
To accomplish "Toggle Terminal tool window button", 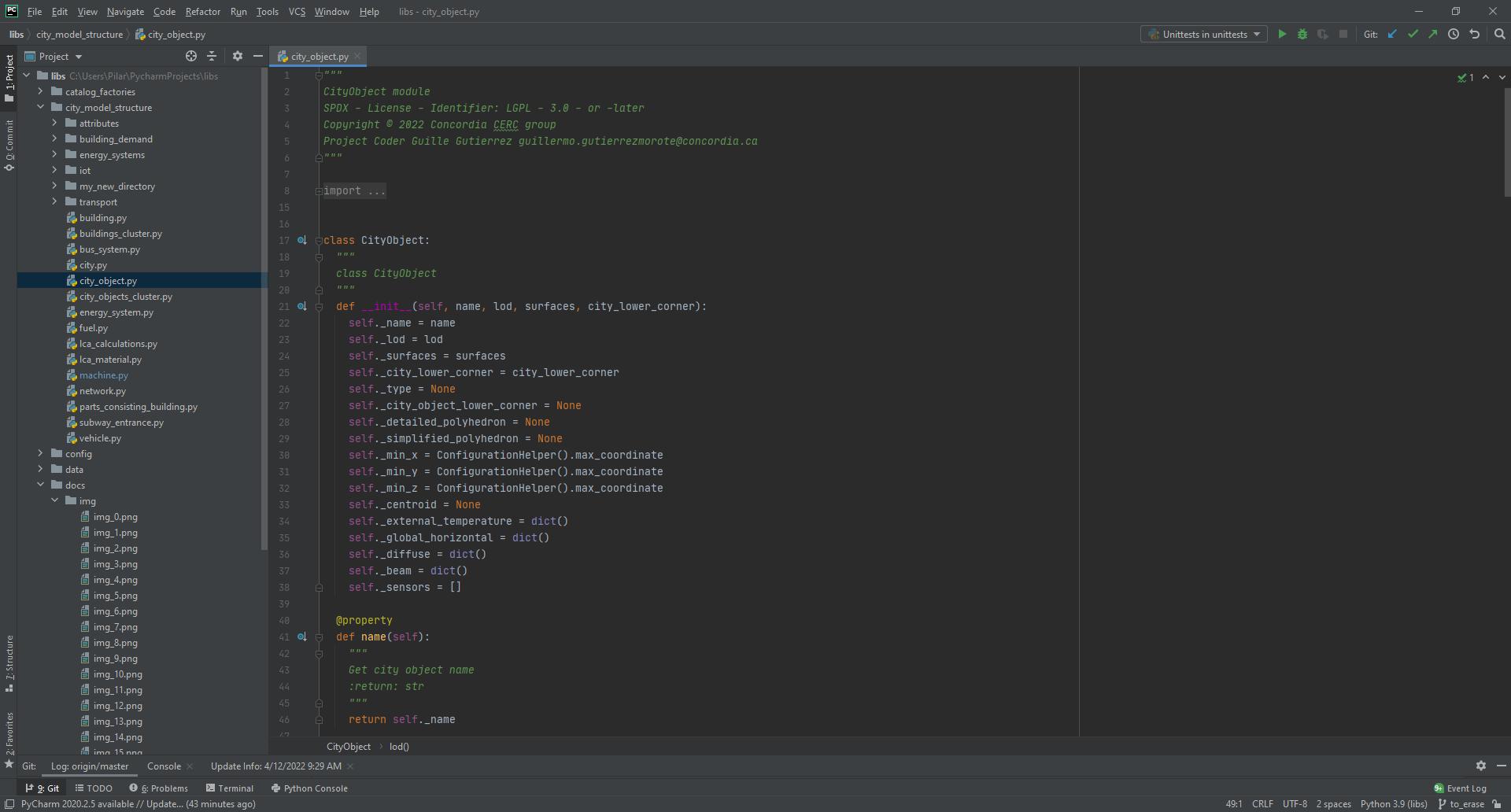I will coord(230,788).
